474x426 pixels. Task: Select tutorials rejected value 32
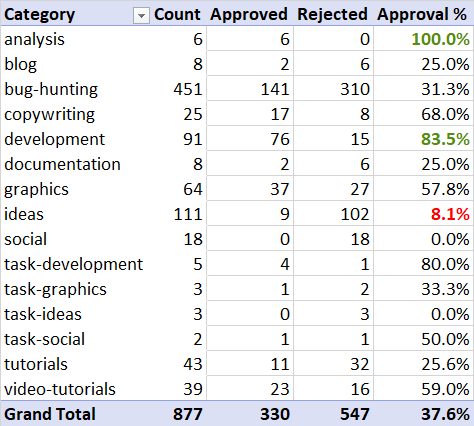(360, 364)
